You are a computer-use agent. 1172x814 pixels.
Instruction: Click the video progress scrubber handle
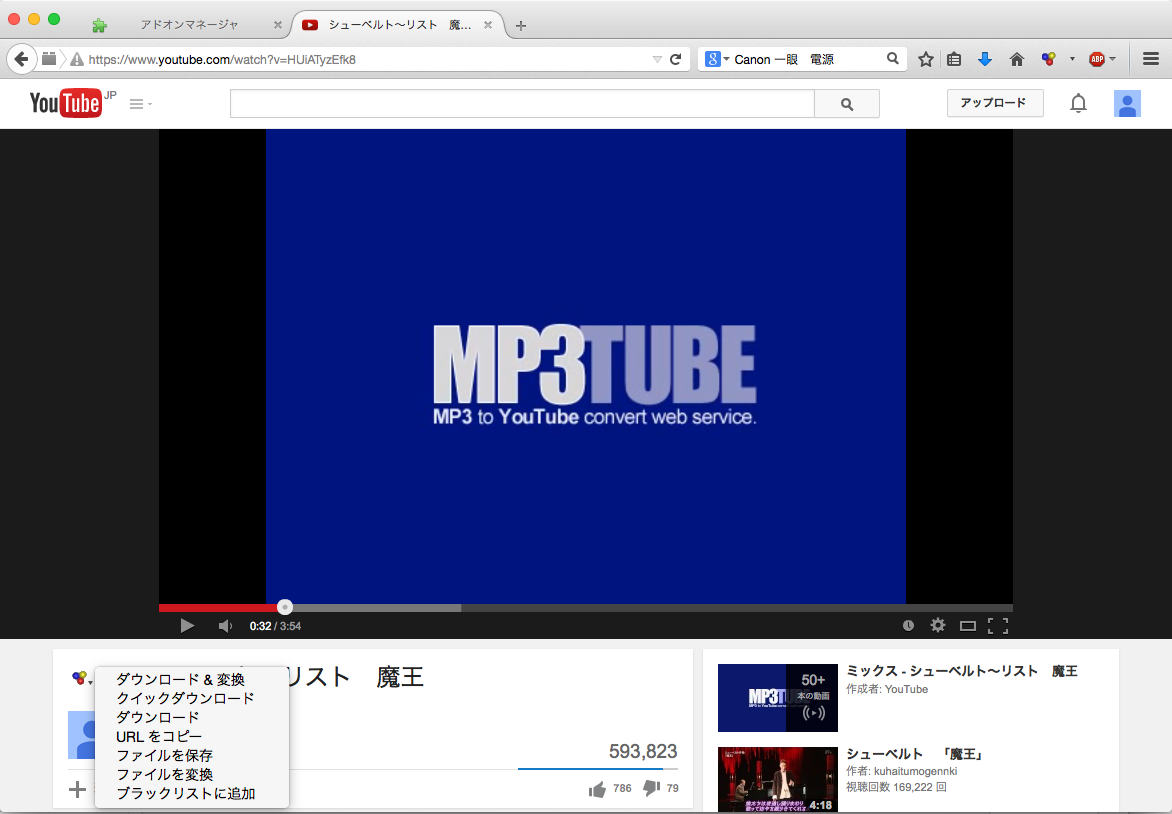[285, 607]
